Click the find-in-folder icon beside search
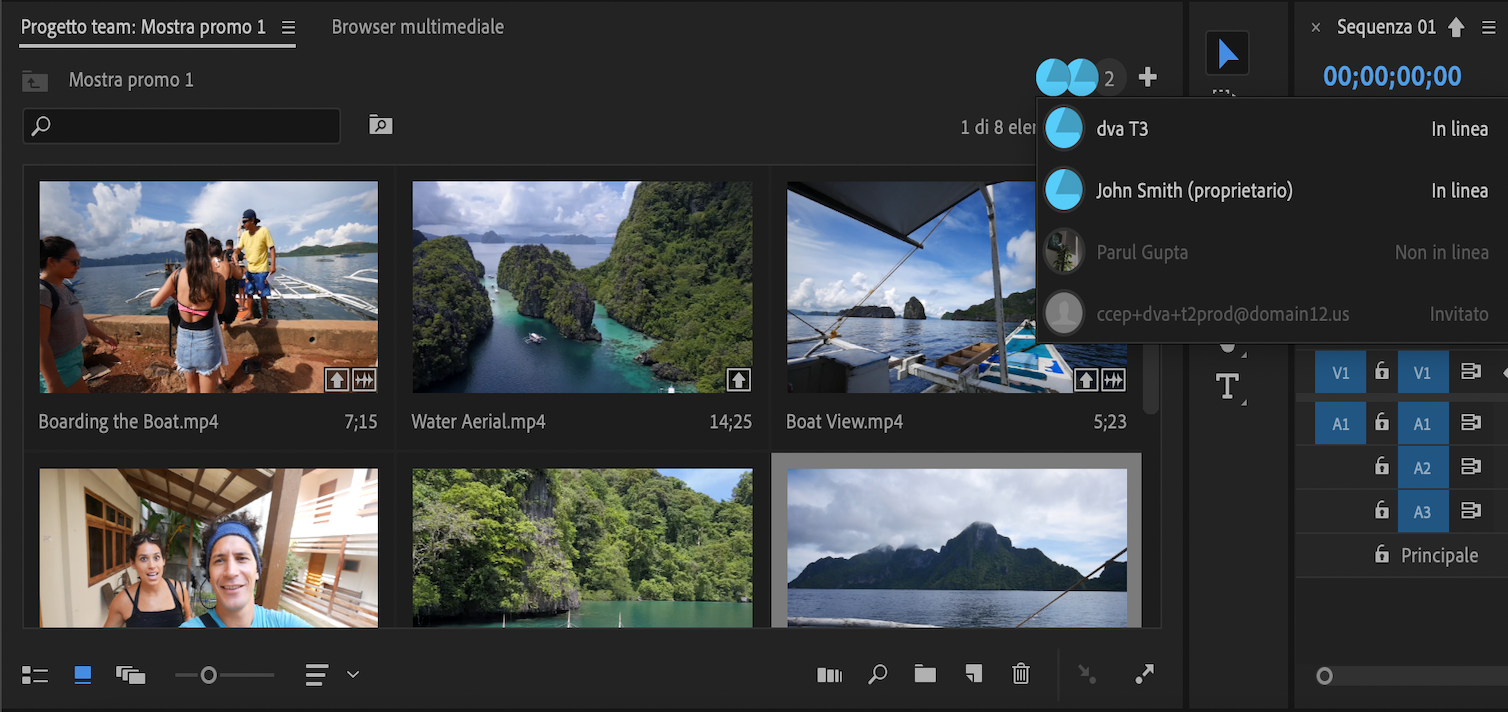The height and width of the screenshot is (712, 1508). [x=380, y=125]
